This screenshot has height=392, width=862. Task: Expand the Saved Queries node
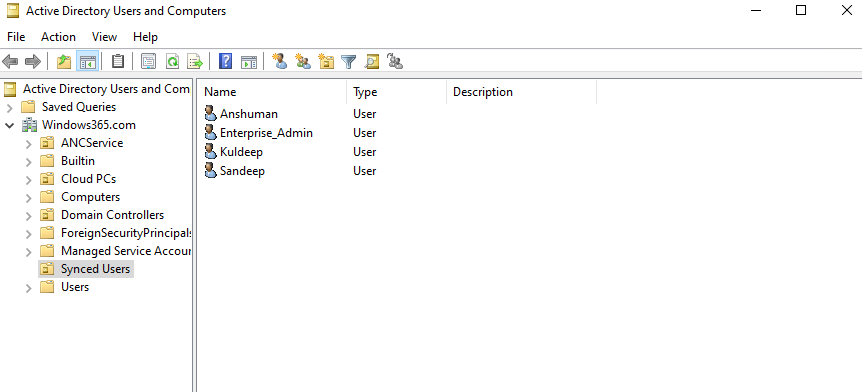[x=9, y=107]
